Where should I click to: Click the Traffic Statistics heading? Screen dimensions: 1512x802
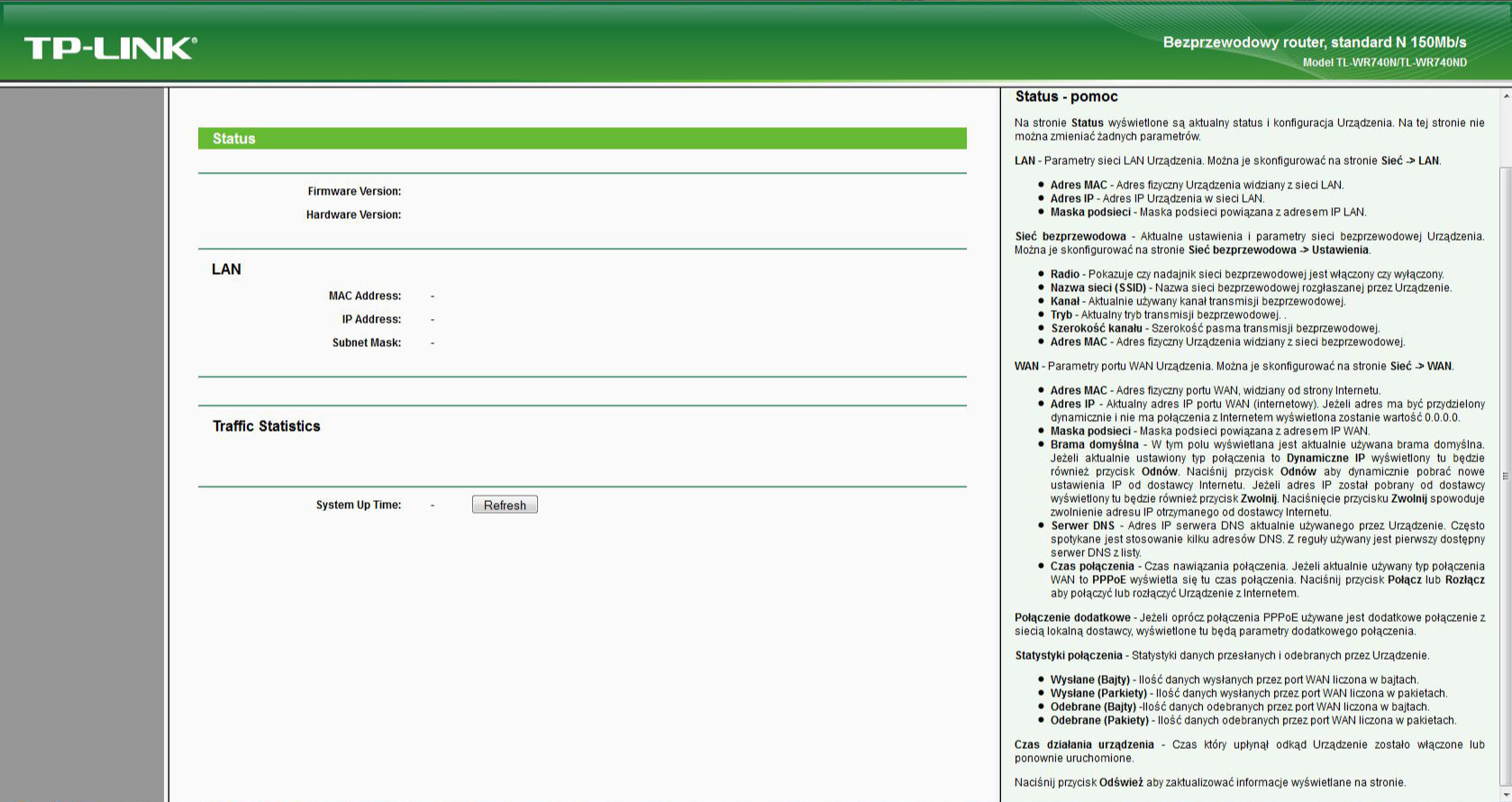(x=267, y=426)
